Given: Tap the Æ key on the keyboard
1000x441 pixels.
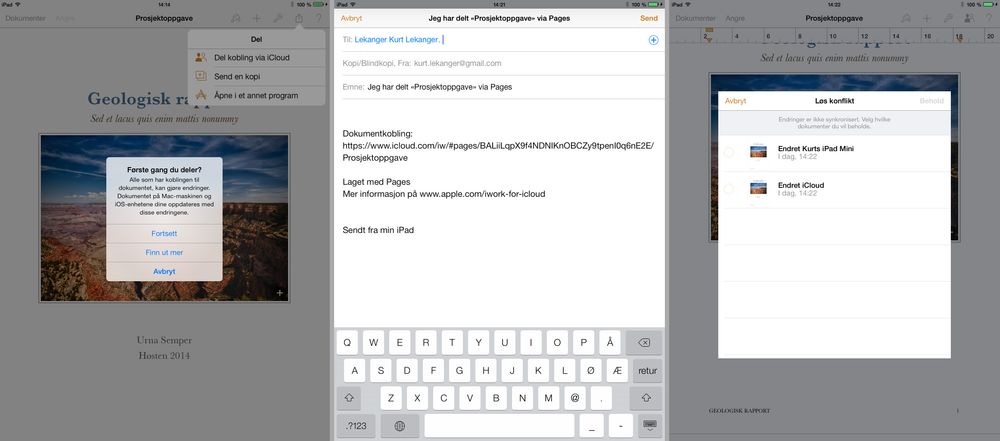Looking at the screenshot, I should [617, 370].
